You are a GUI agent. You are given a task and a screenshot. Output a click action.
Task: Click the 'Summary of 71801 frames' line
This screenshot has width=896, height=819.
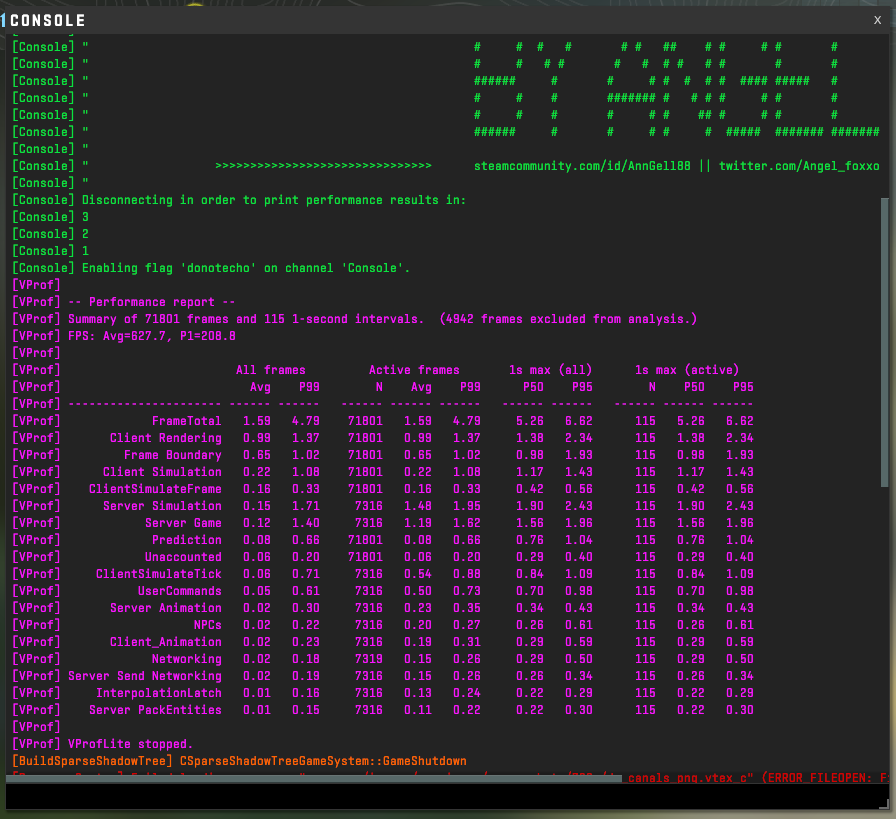pos(380,319)
